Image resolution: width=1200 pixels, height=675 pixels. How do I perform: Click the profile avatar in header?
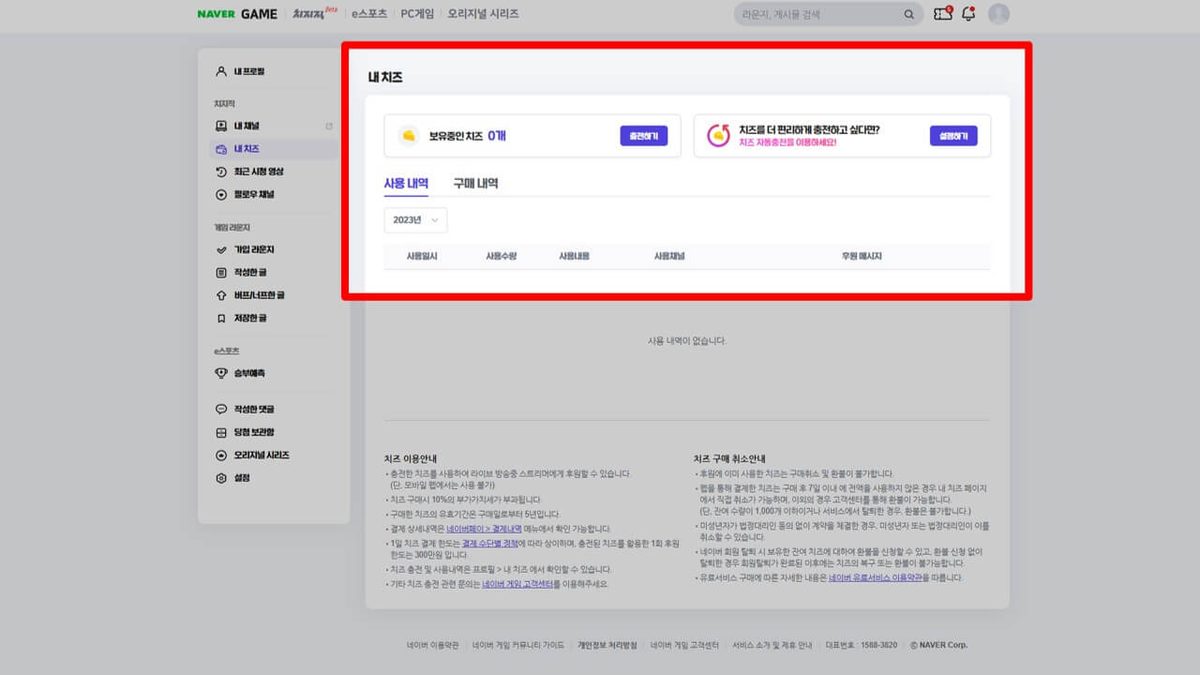click(998, 14)
